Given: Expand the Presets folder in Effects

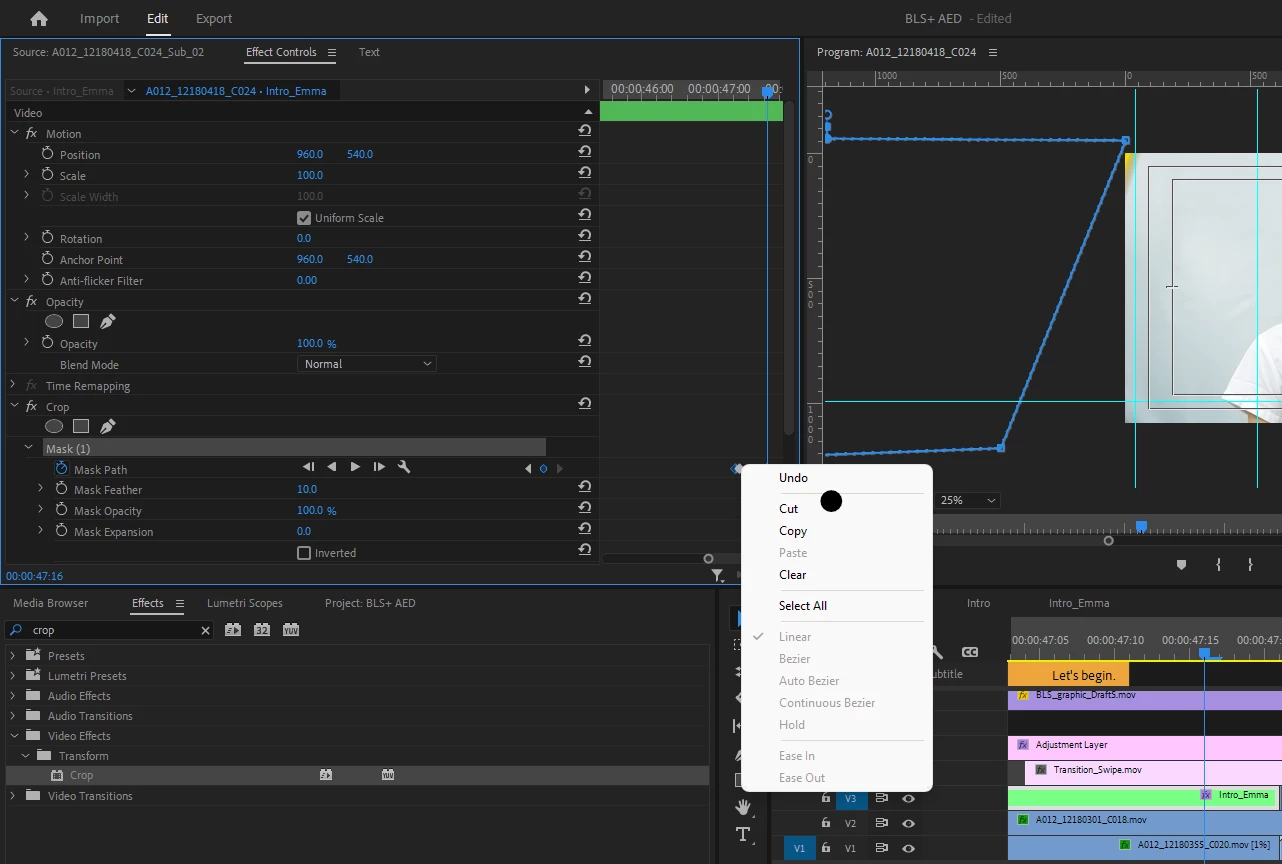Looking at the screenshot, I should click(13, 656).
